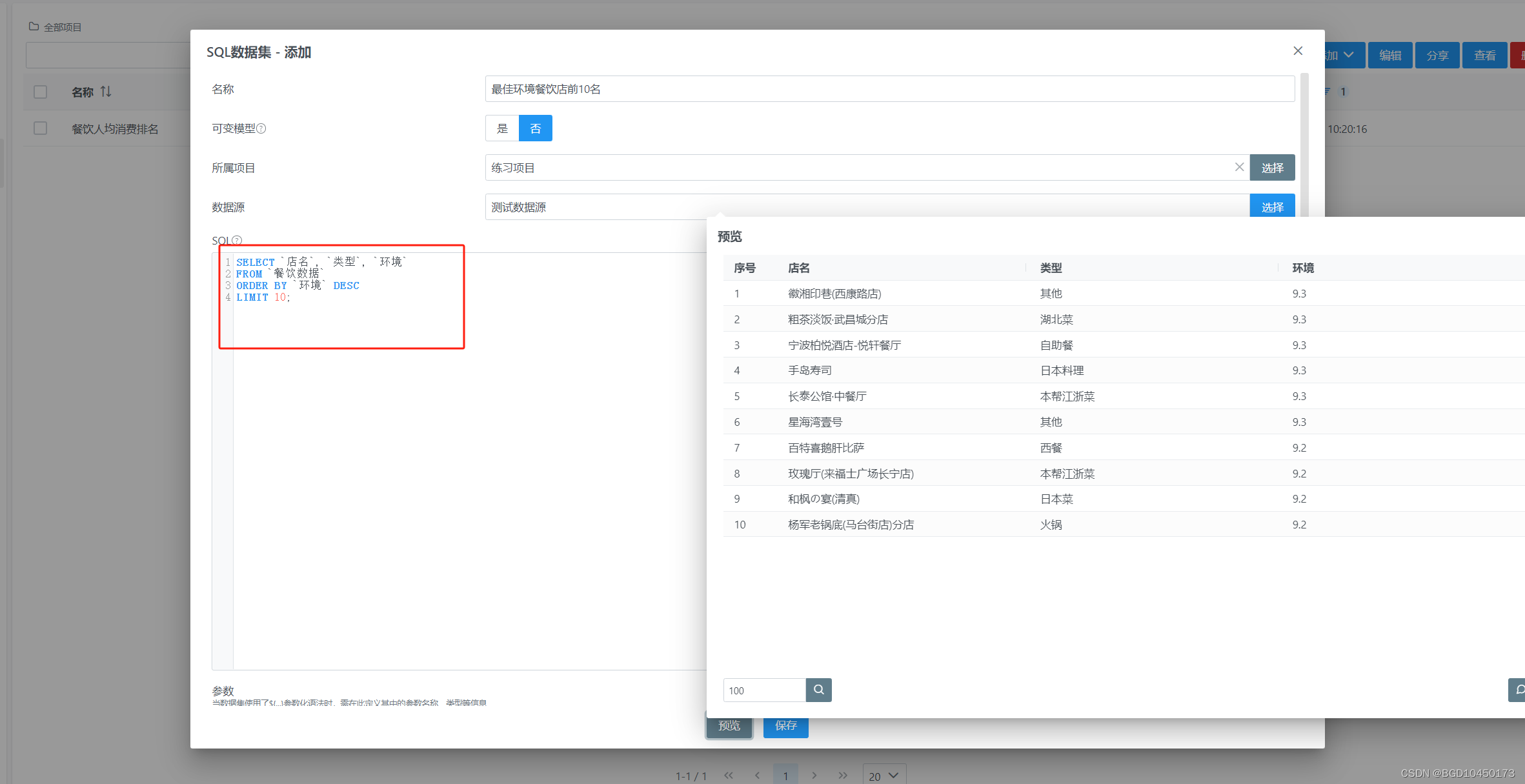Click the 保存 save button
The image size is (1525, 784).
tap(785, 726)
